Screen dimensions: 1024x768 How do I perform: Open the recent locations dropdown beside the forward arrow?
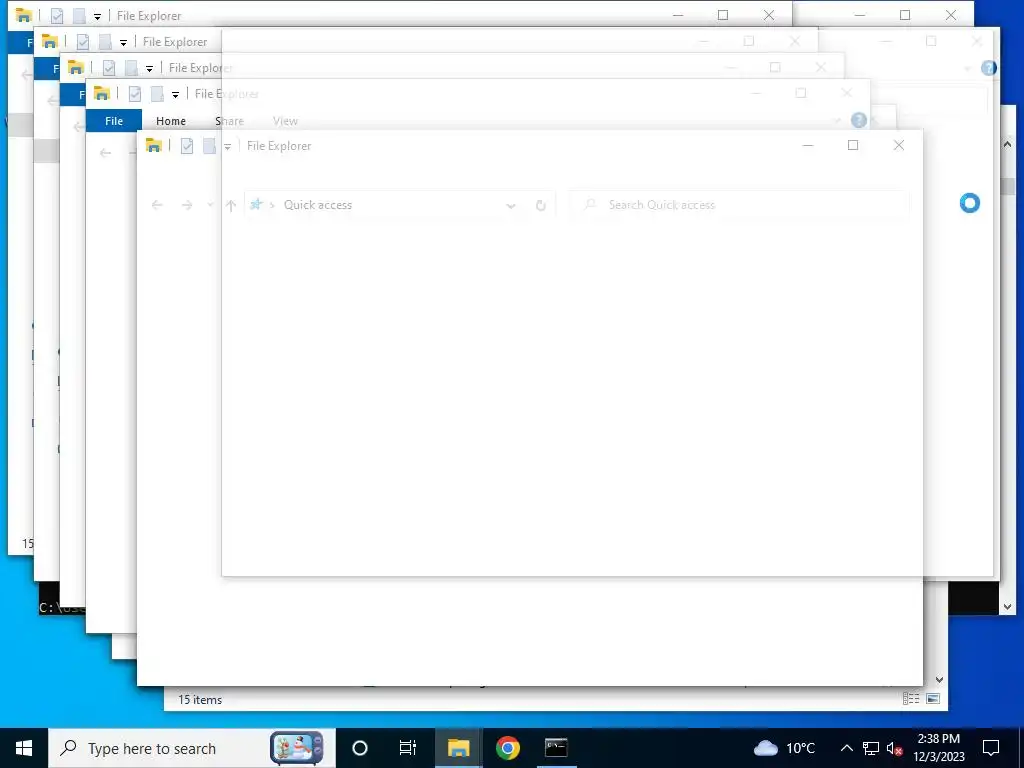(x=210, y=205)
